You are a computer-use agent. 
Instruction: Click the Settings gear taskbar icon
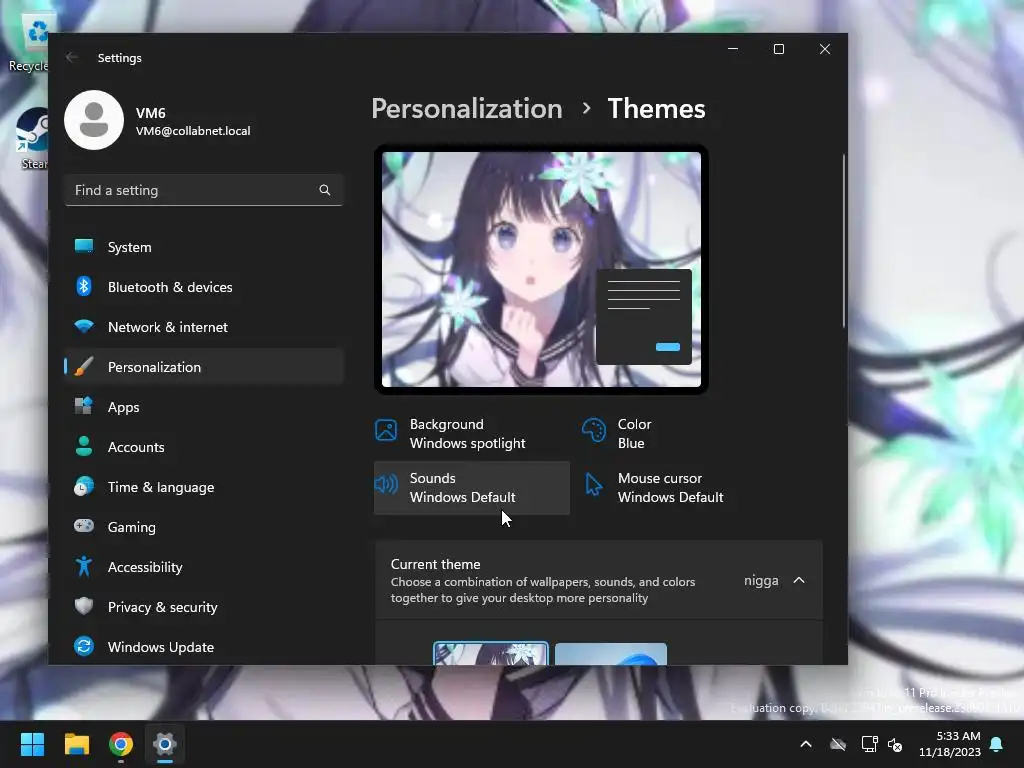point(165,744)
